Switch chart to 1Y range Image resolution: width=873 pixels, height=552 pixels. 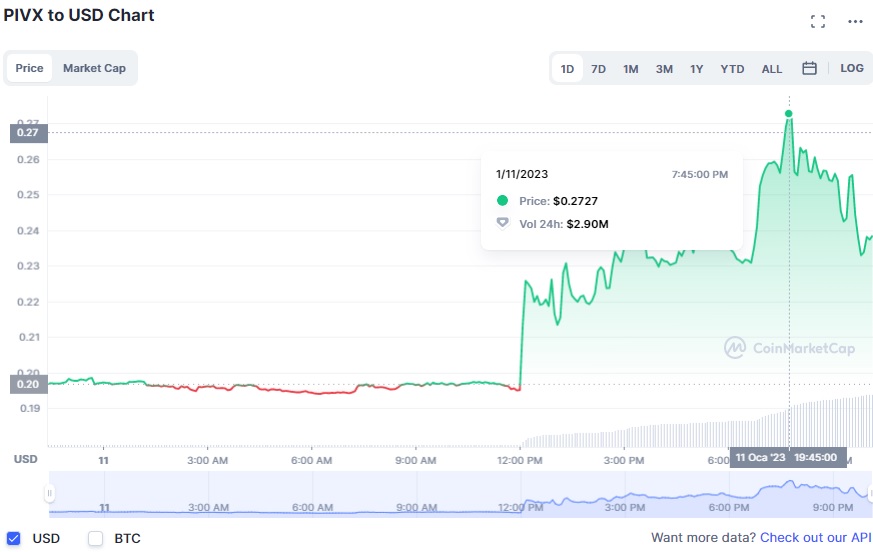point(697,69)
